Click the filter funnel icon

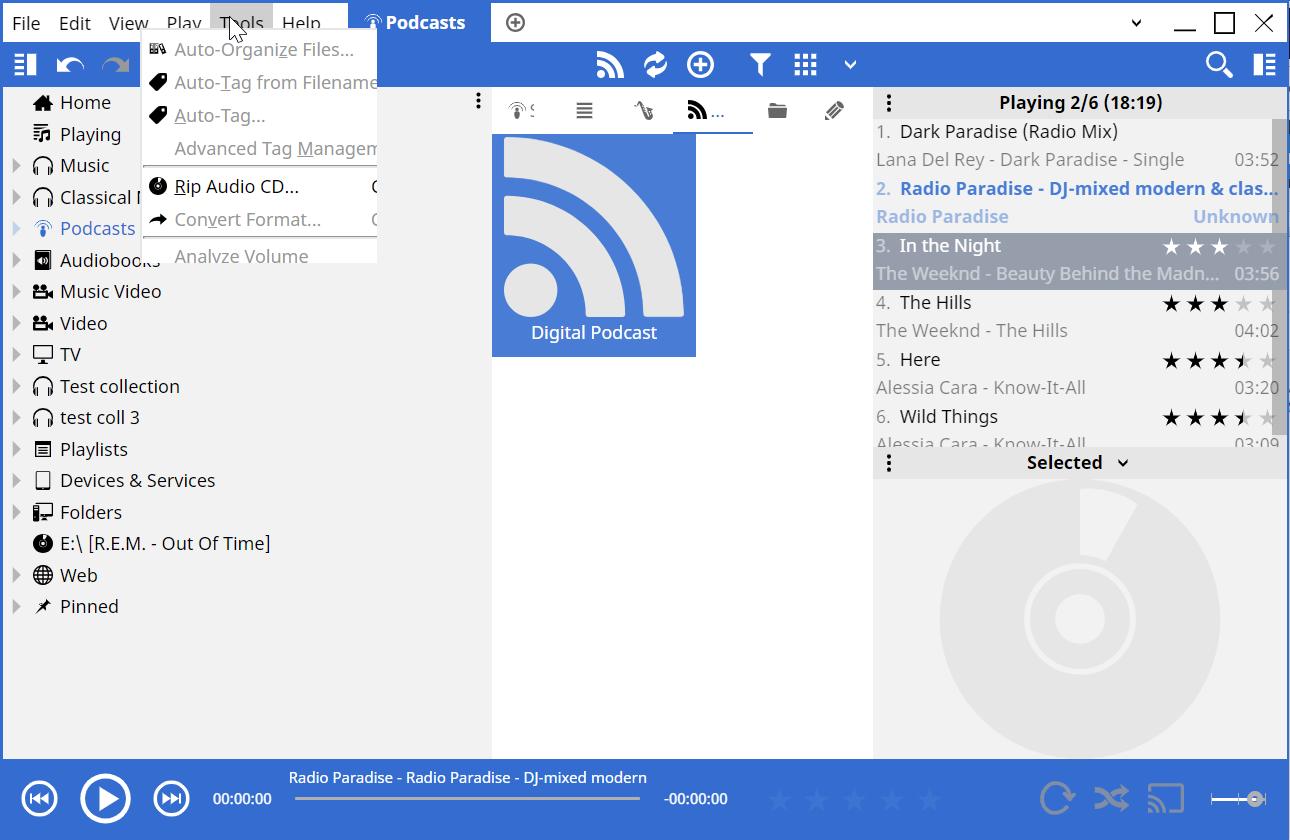(760, 65)
